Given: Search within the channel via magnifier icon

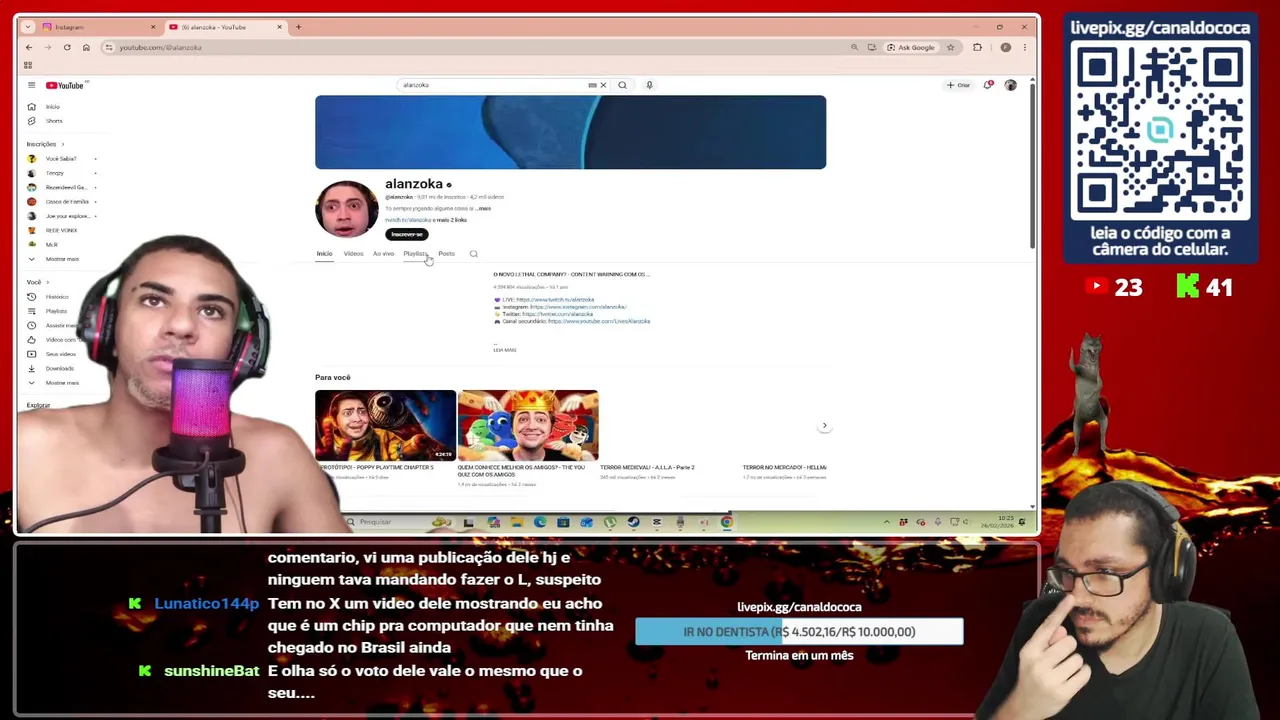Looking at the screenshot, I should click(474, 254).
